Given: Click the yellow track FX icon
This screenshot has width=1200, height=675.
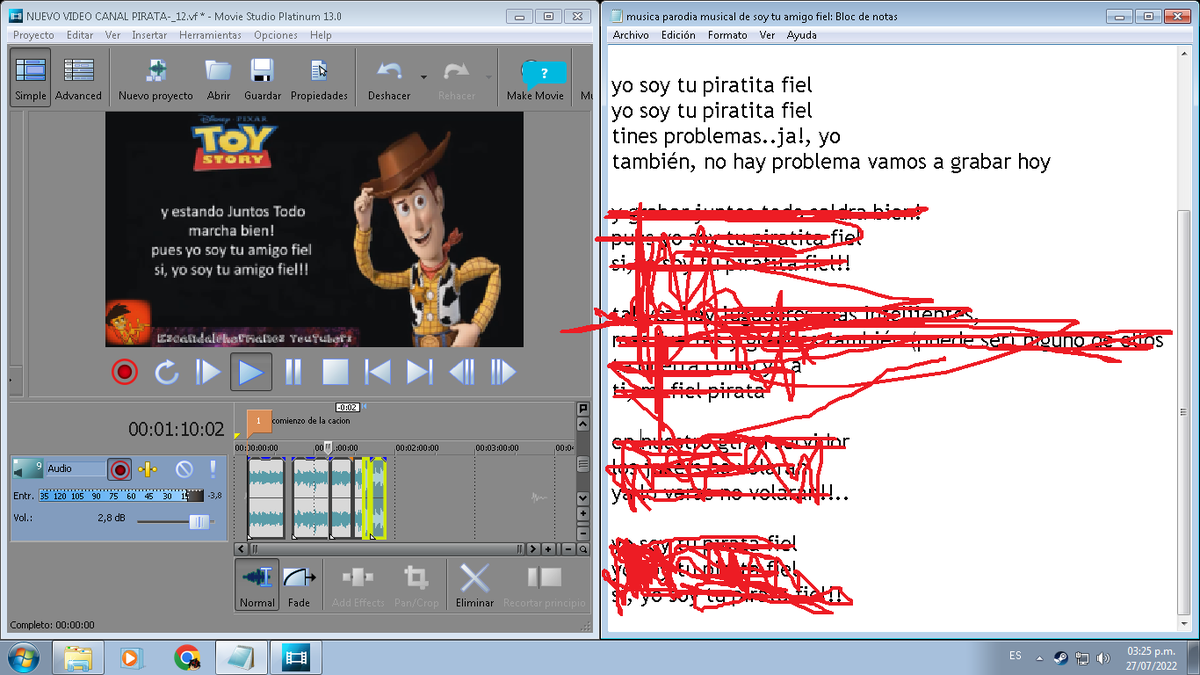Looking at the screenshot, I should 148,469.
